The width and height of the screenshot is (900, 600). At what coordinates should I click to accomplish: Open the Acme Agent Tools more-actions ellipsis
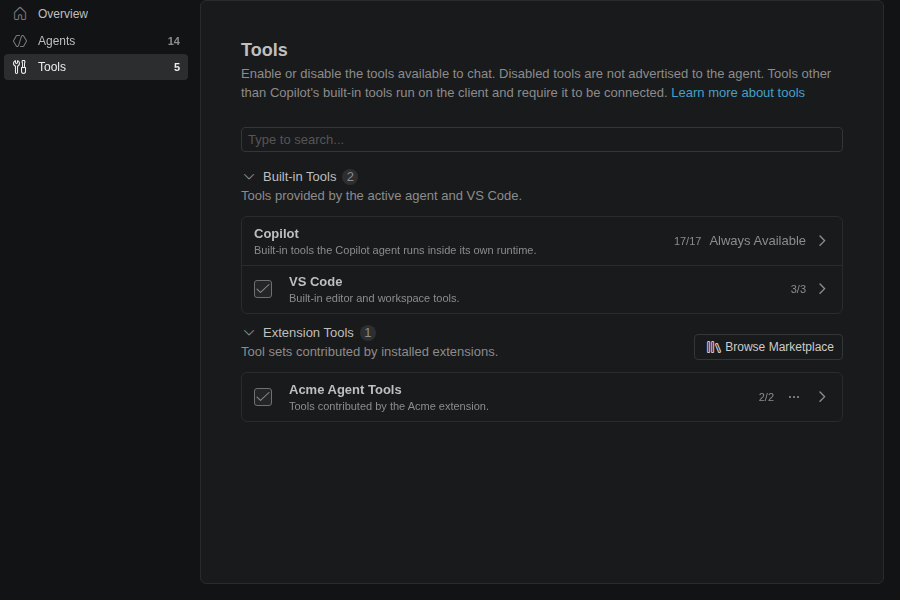(794, 397)
